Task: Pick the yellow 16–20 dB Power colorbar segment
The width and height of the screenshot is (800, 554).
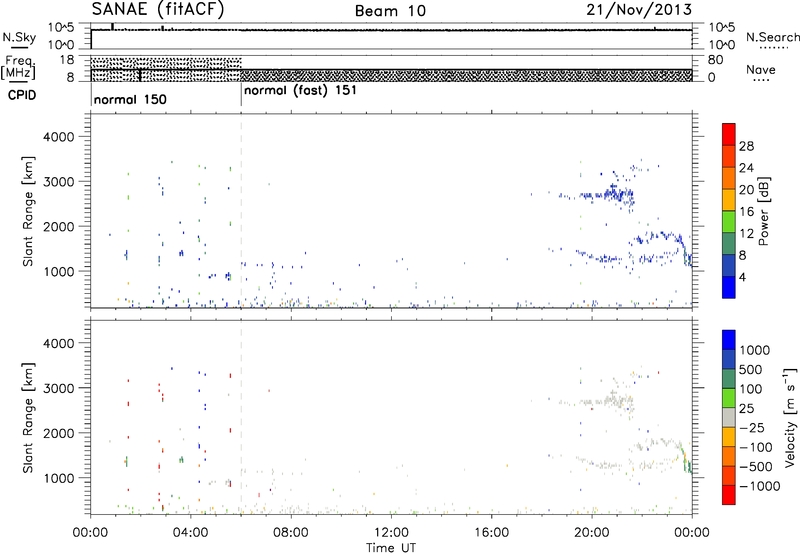Action: (x=729, y=200)
